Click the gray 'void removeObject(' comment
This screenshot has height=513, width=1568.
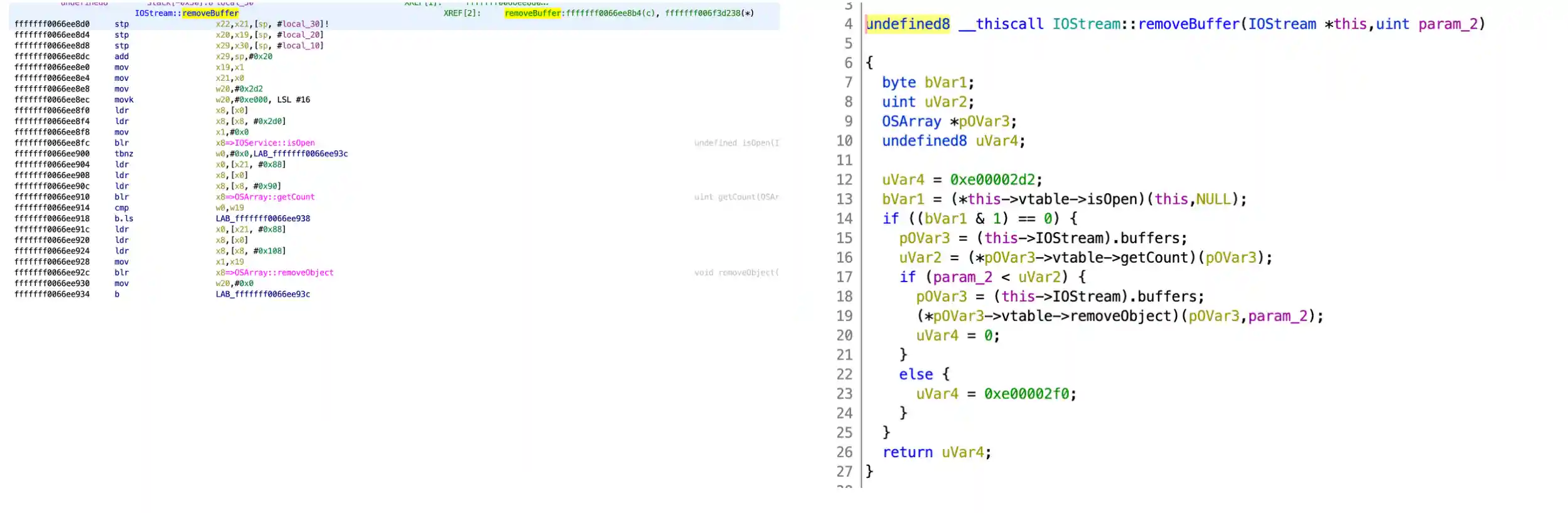tap(736, 273)
